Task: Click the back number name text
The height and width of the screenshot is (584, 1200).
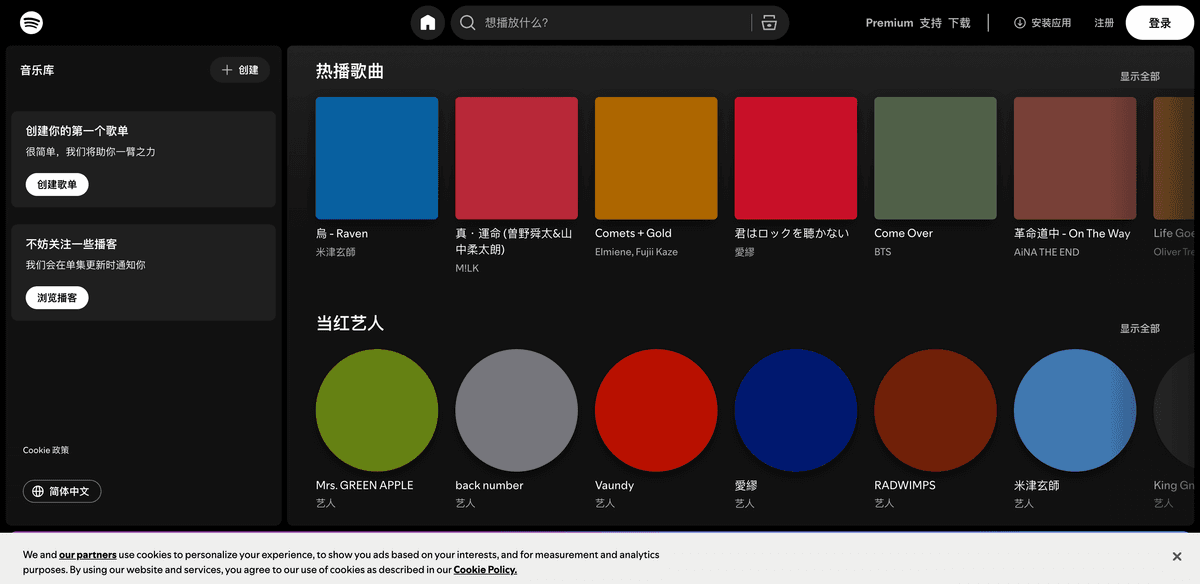Action: 489,486
